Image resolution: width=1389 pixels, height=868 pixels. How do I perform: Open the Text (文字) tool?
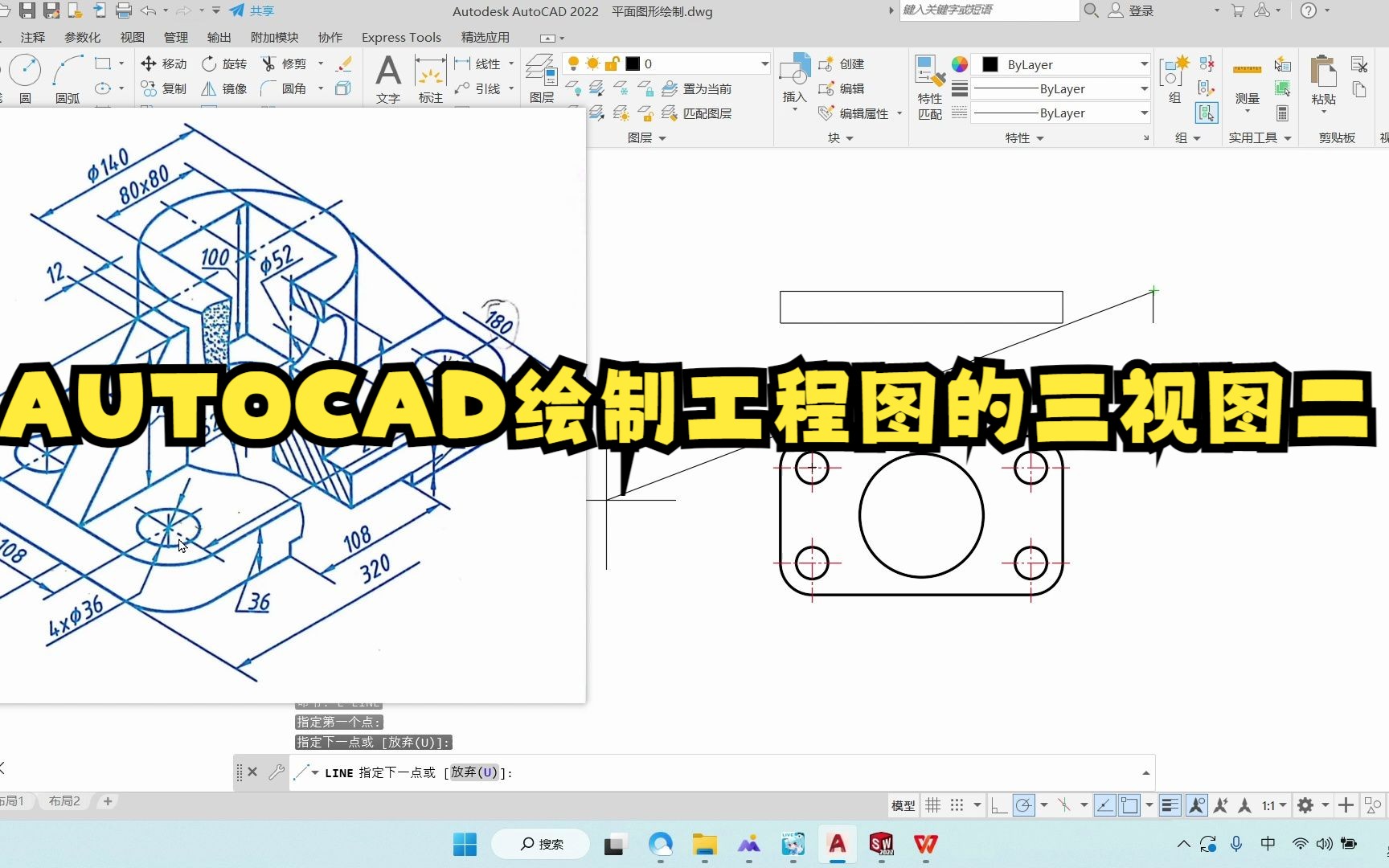[x=388, y=79]
